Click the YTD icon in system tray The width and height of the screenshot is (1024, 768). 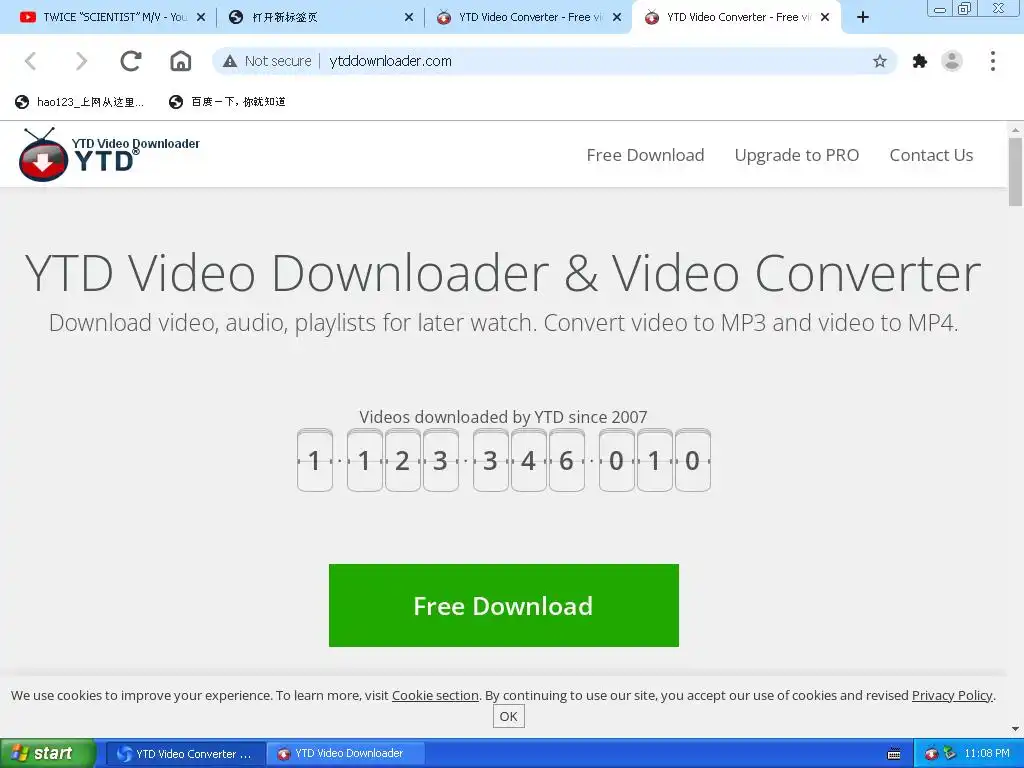coord(931,754)
